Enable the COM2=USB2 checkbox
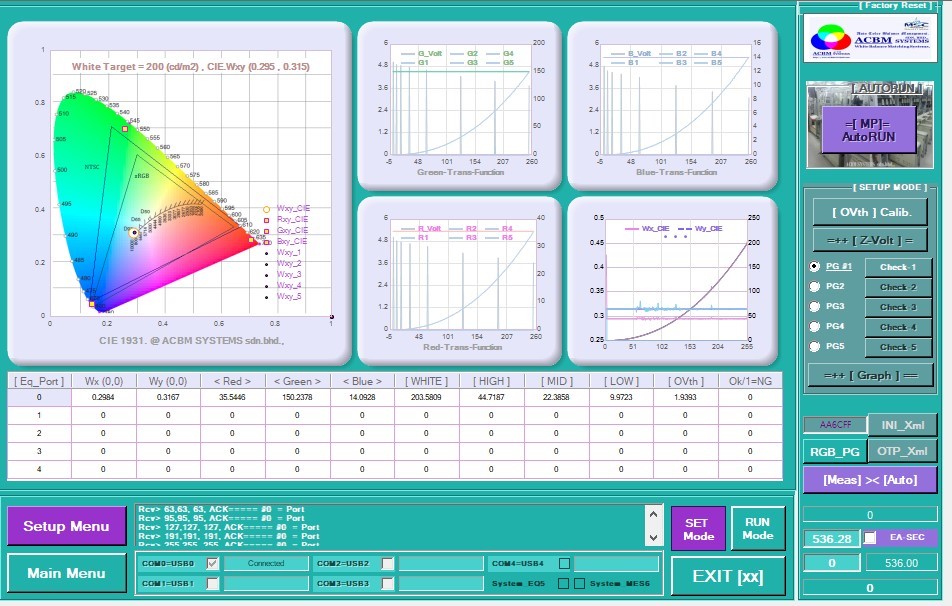Image resolution: width=952 pixels, height=606 pixels. point(387,563)
